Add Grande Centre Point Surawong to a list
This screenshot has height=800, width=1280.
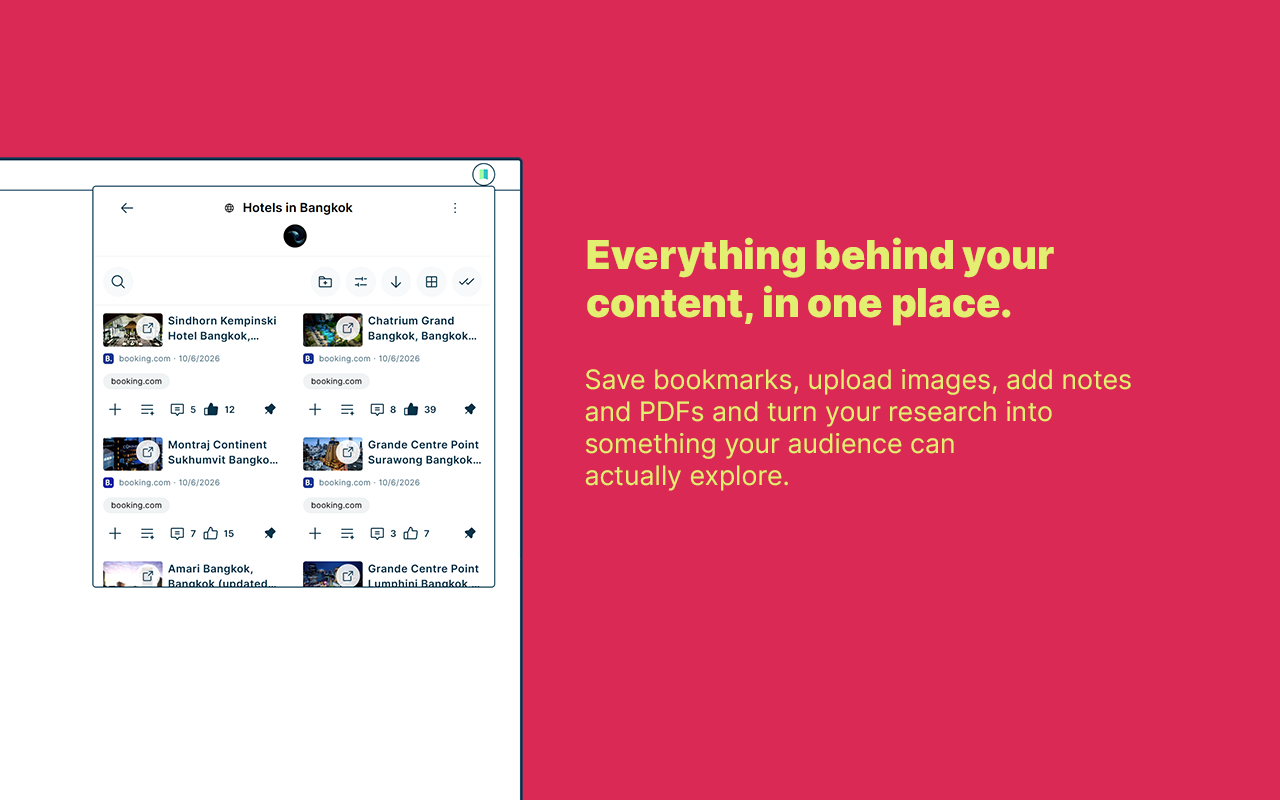(347, 533)
